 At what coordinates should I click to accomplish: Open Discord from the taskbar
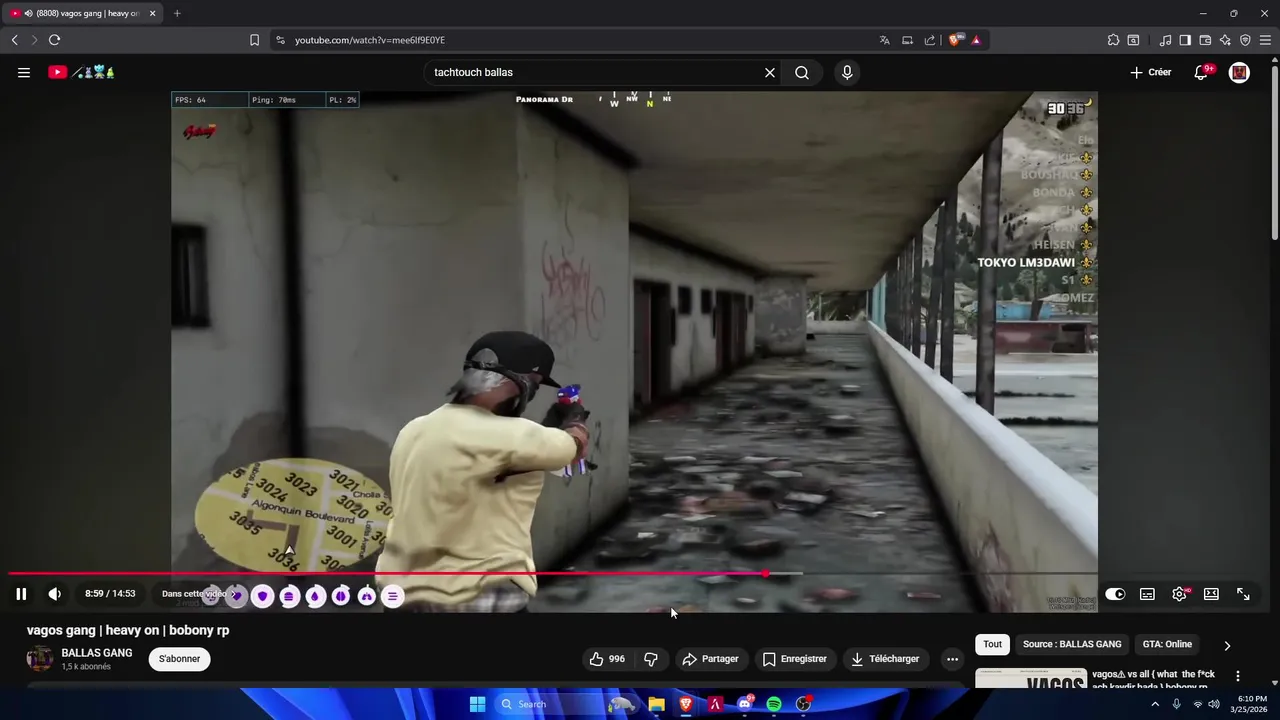tap(745, 704)
